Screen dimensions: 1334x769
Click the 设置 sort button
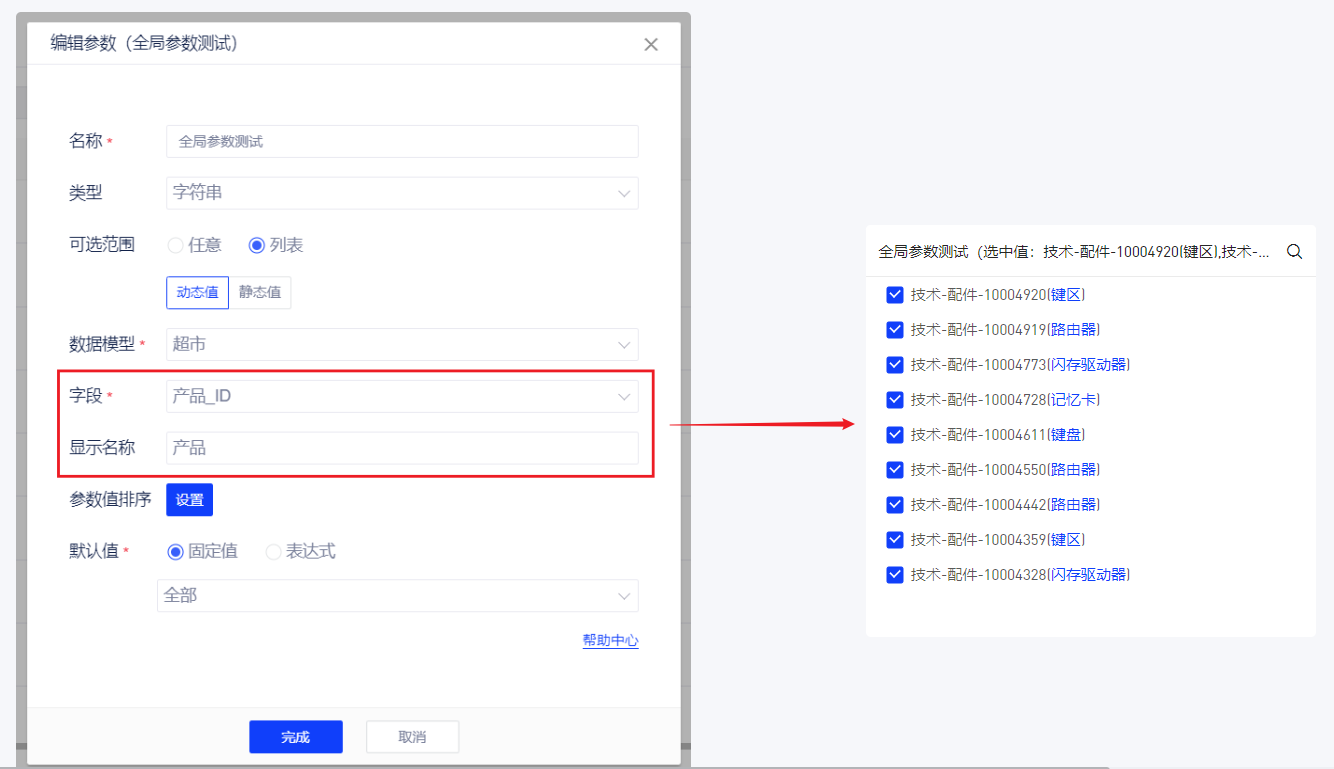[189, 500]
